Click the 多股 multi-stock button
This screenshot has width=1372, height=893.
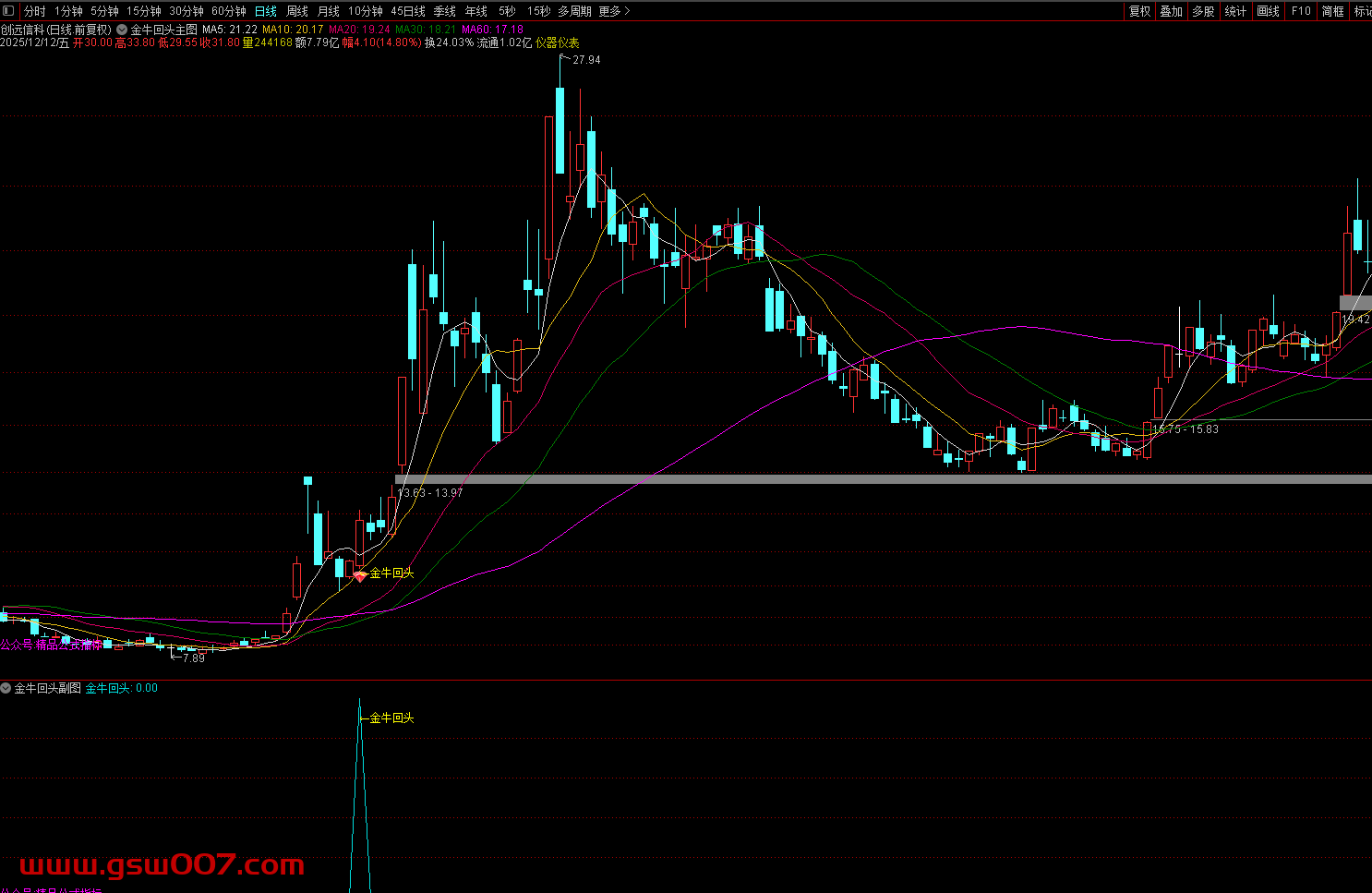[x=1203, y=11]
